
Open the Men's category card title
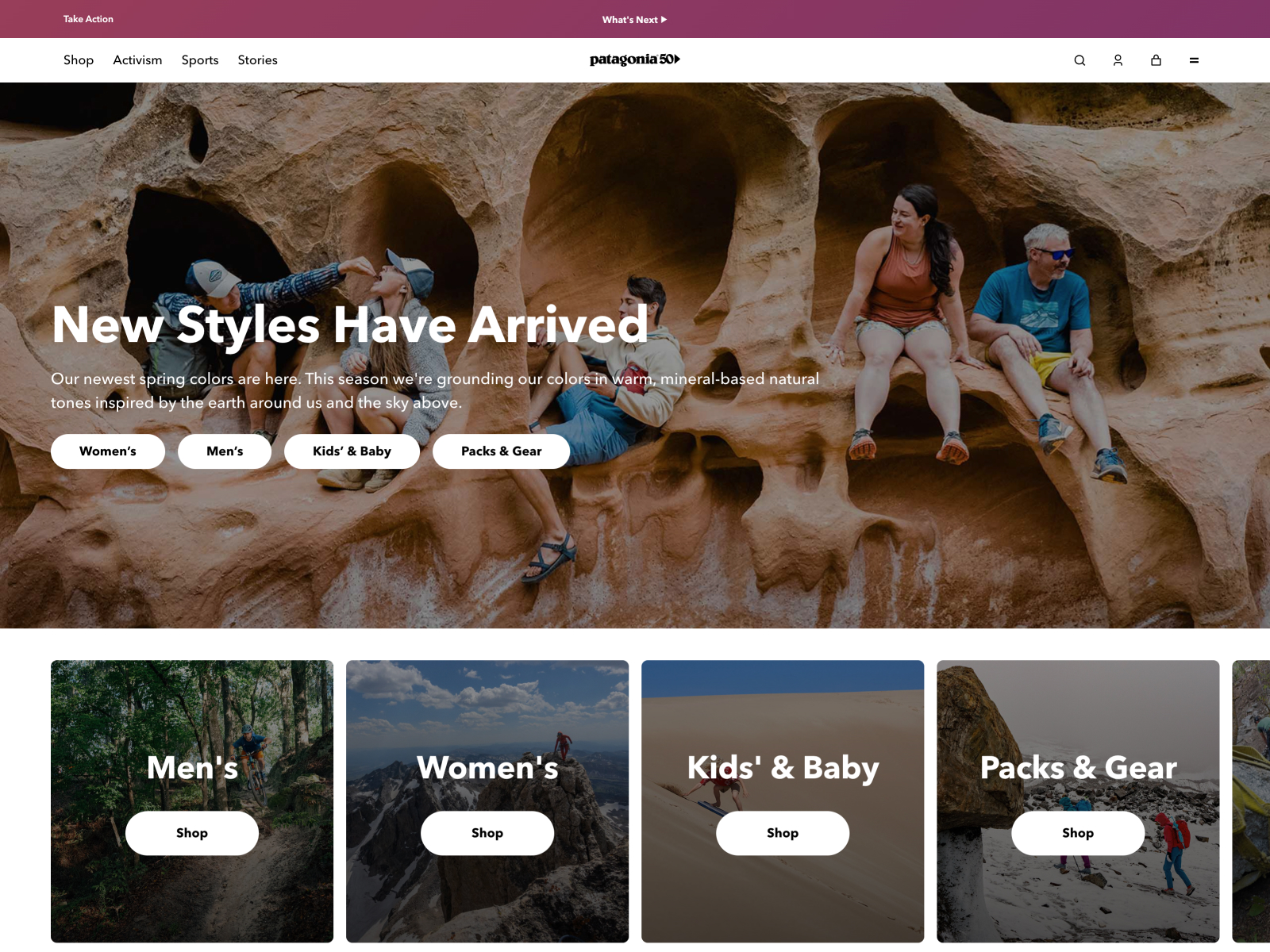(x=192, y=768)
